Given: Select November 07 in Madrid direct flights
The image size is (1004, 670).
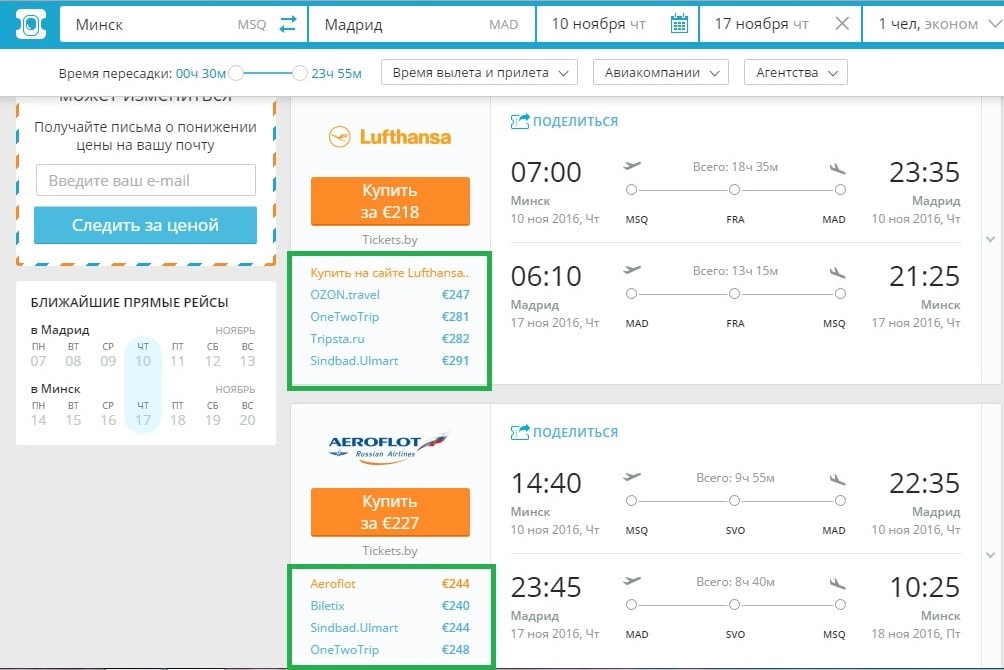Looking at the screenshot, I should click(38, 361).
